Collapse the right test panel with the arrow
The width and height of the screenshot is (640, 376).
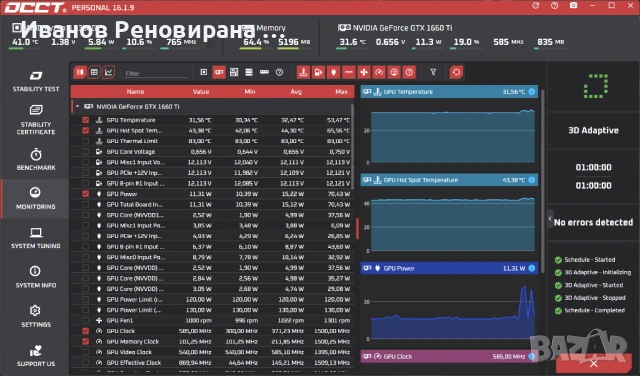(x=550, y=219)
